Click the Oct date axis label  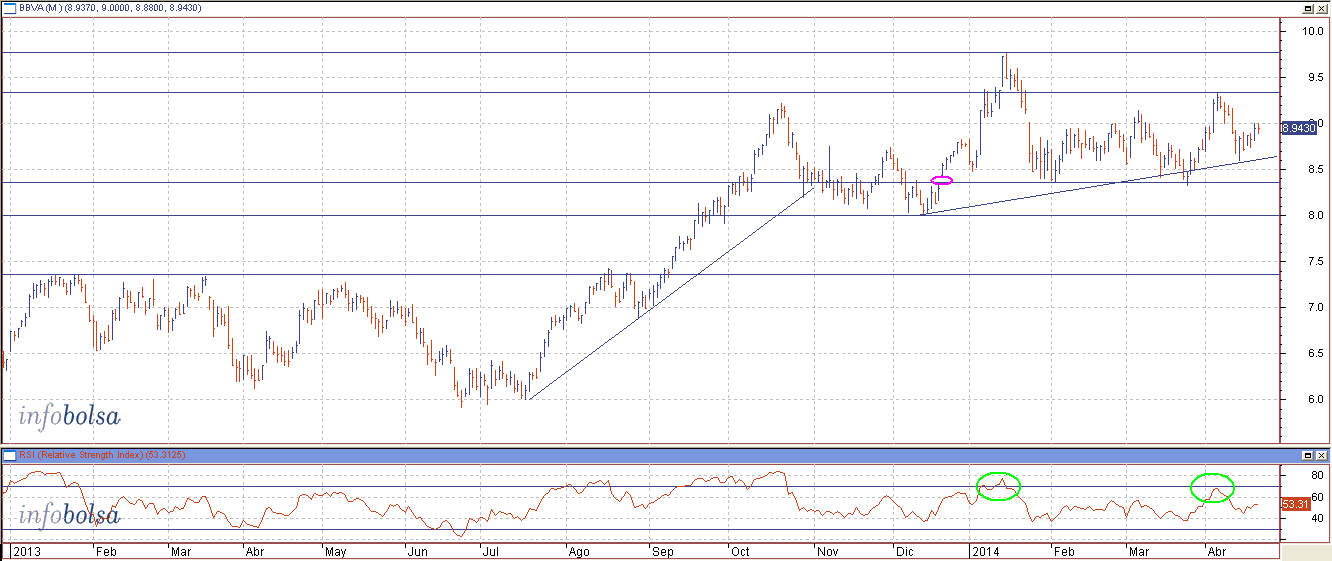coord(741,551)
